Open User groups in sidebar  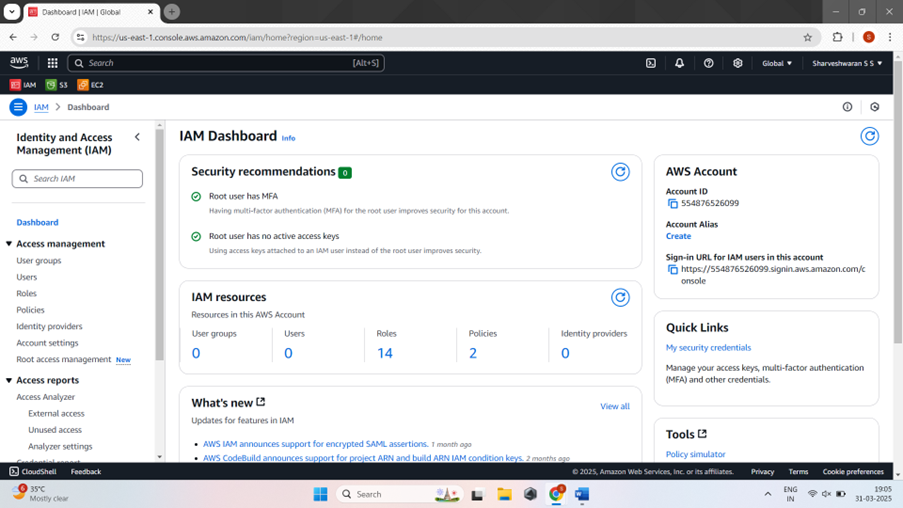(39, 260)
